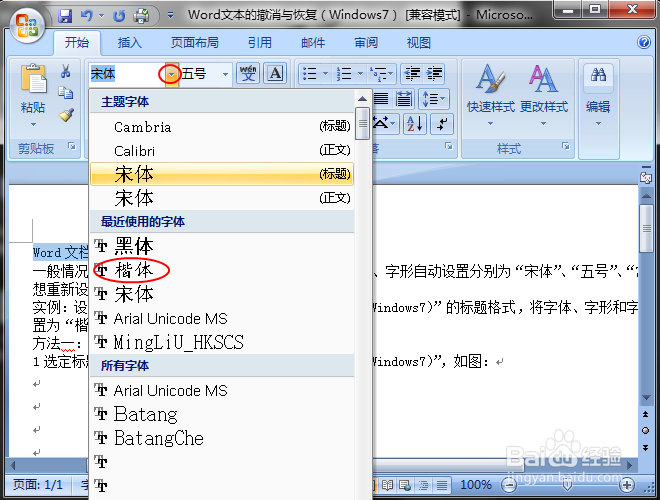Screen dimensions: 660x500
Task: Open the 开始 ribbon tab
Action: [x=77, y=43]
